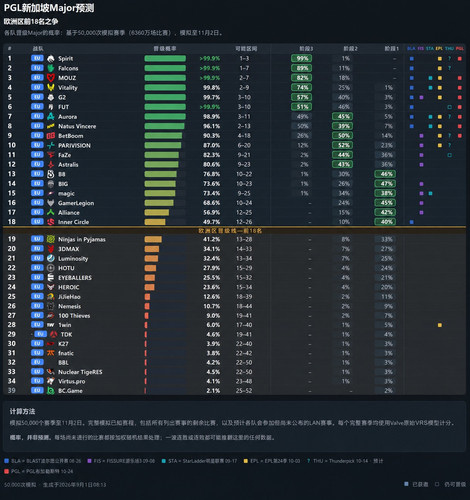Click the FaZe team logo

click(51, 155)
